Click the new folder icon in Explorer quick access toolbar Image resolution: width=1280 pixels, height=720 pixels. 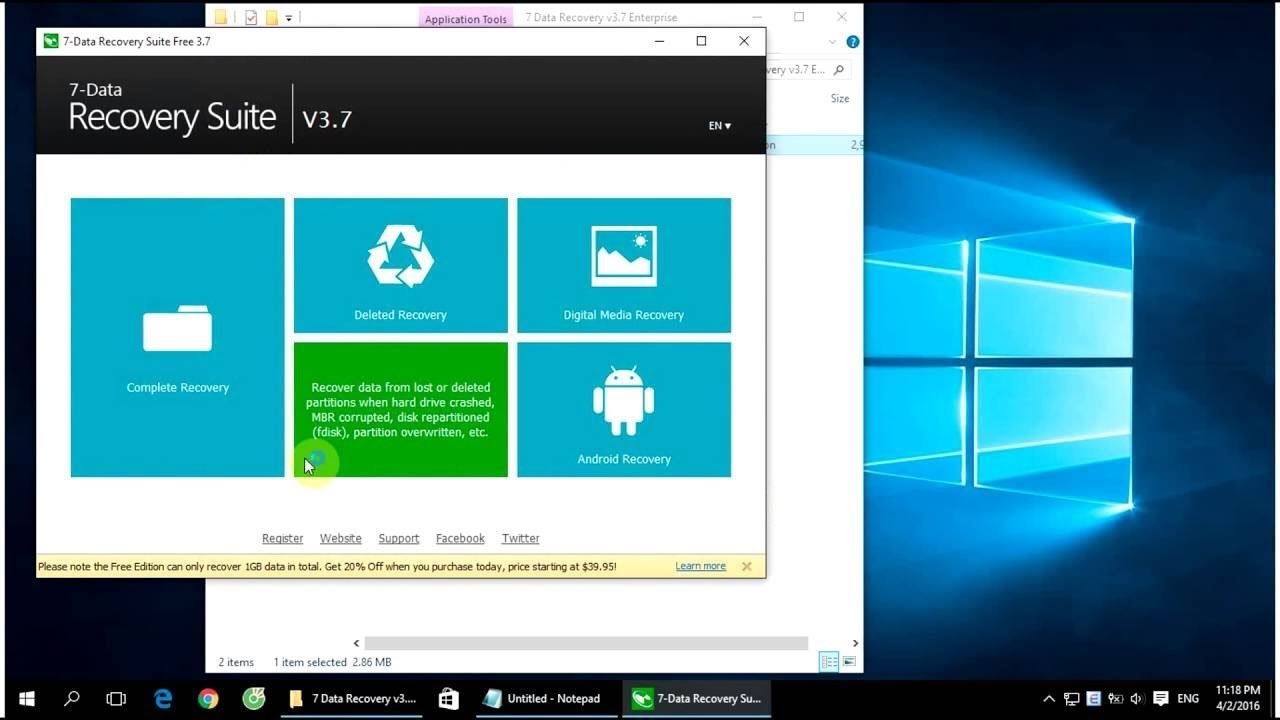(x=272, y=17)
